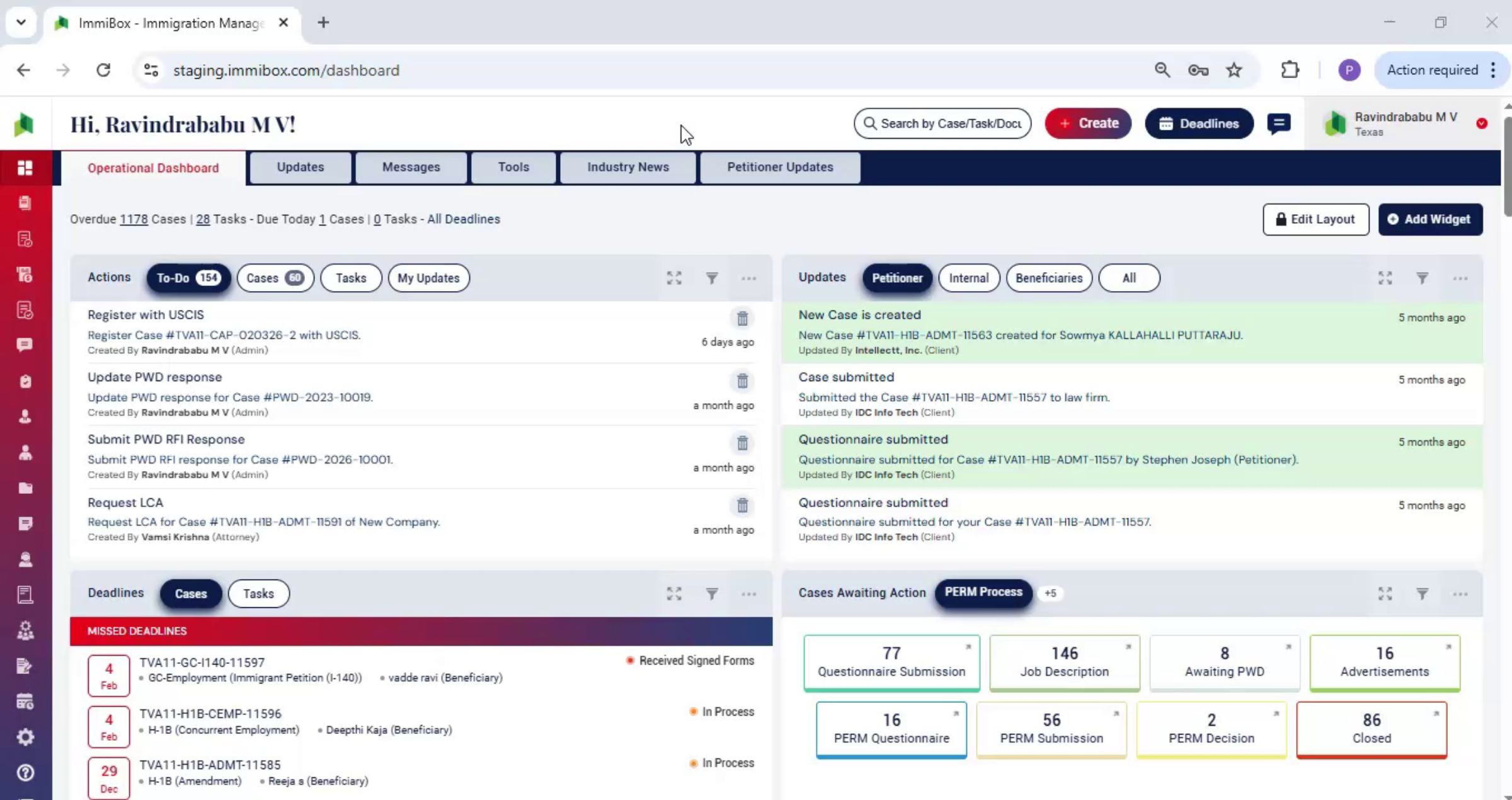The width and height of the screenshot is (1512, 800).
Task: Switch to the Industry News tab
Action: [x=628, y=167]
